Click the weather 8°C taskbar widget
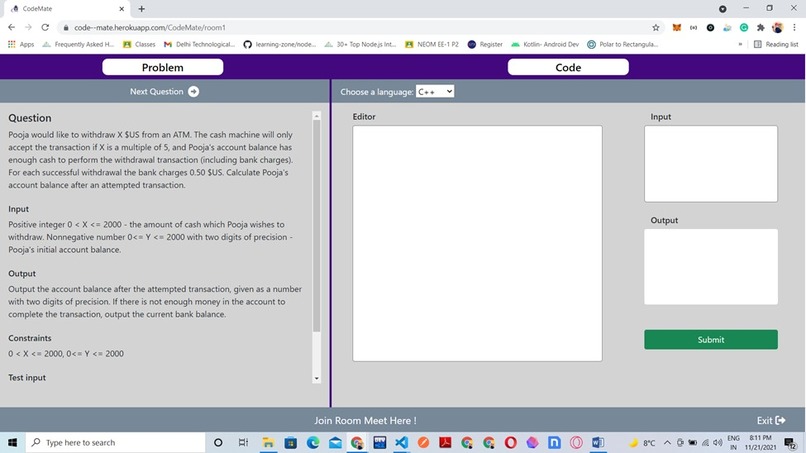 (643, 442)
